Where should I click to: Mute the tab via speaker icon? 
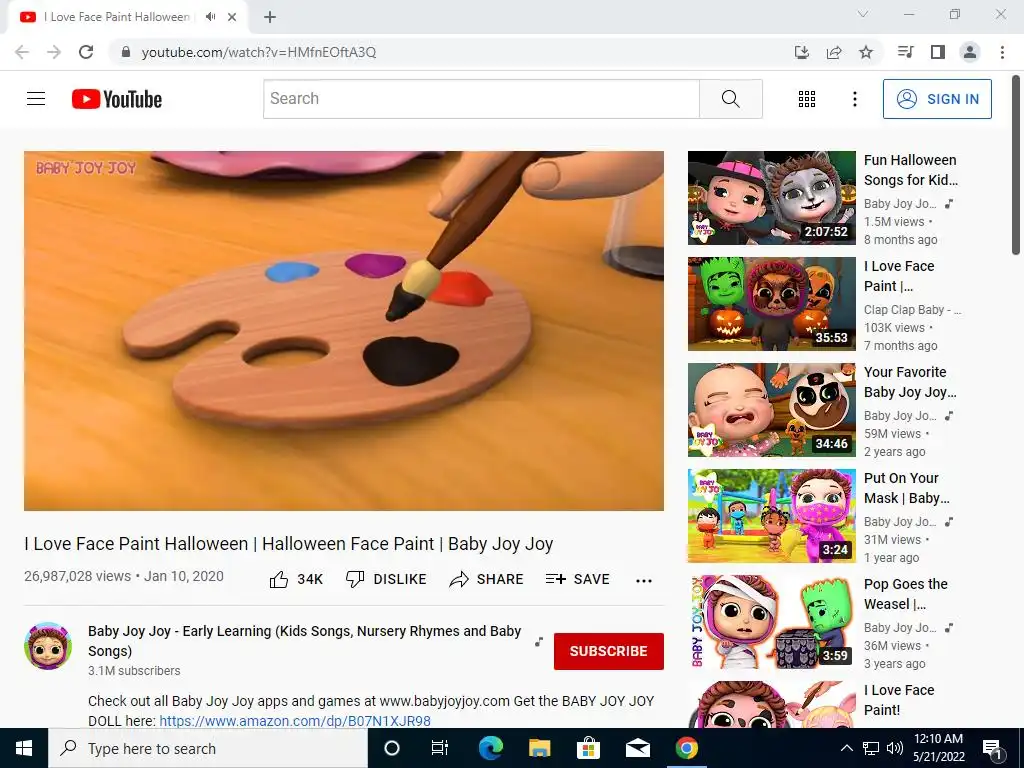(210, 17)
